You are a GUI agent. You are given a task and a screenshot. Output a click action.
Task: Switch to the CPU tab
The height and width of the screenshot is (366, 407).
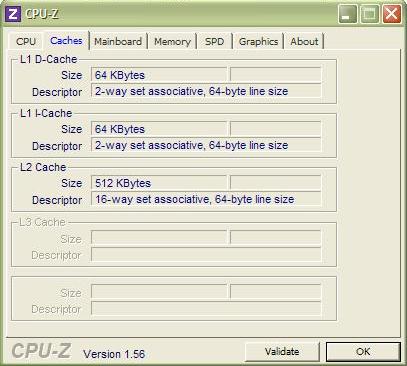(x=26, y=41)
